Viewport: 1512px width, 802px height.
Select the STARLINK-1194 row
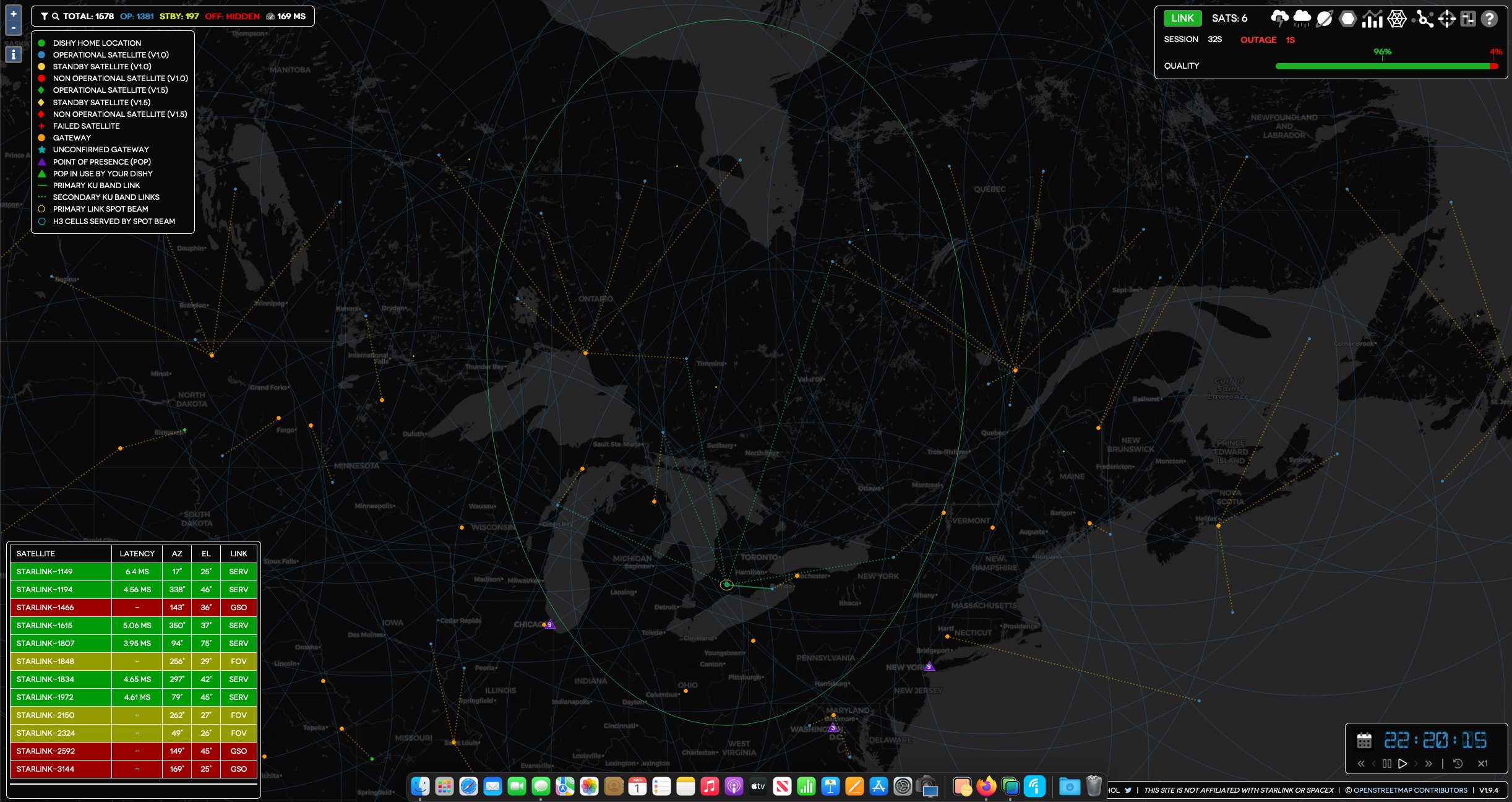pos(134,590)
